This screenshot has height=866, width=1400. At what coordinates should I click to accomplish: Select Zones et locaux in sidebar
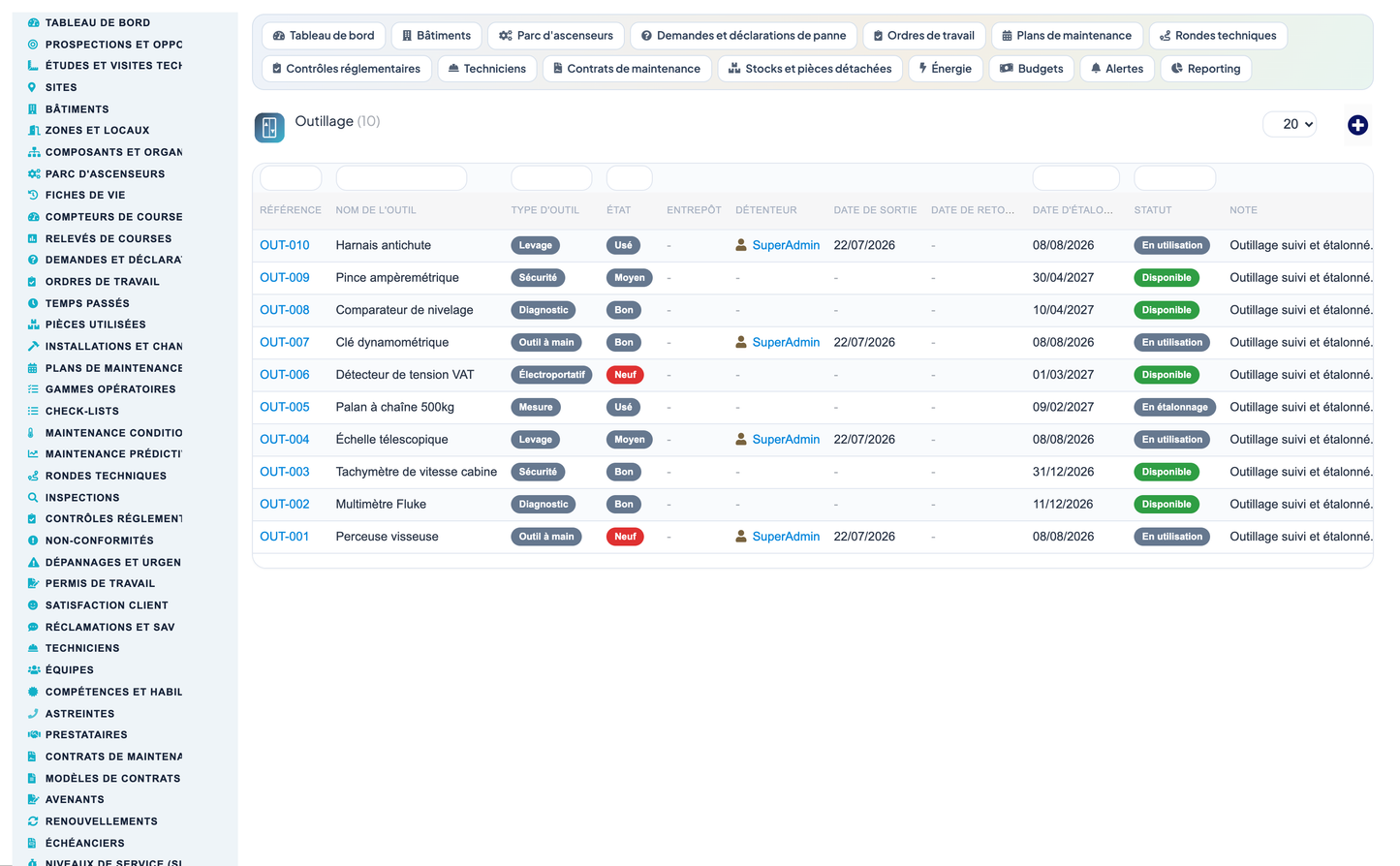pos(97,130)
